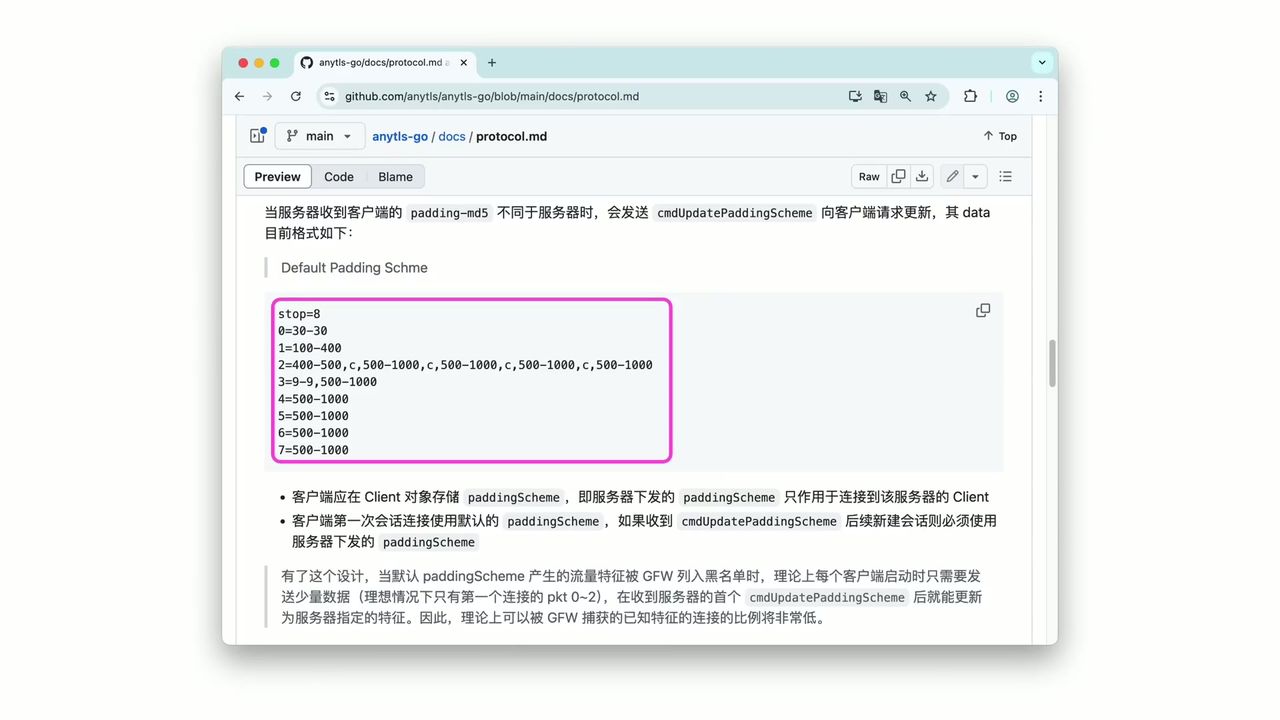Viewport: 1280px width, 720px height.
Task: Open the browser extensions menu
Action: tap(970, 96)
